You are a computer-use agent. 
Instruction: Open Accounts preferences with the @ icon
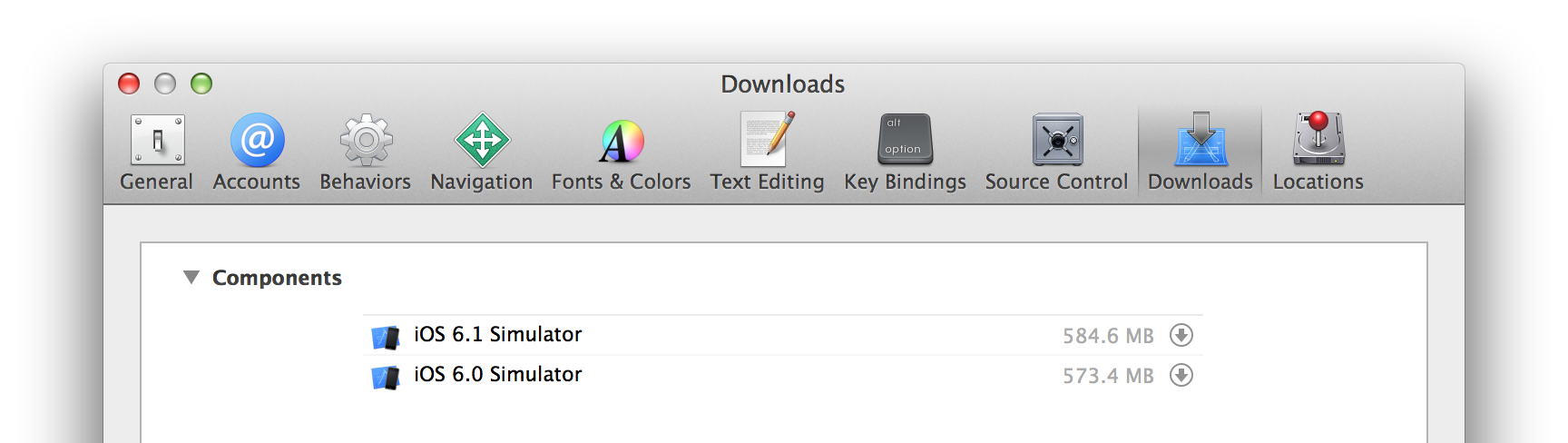tap(257, 141)
